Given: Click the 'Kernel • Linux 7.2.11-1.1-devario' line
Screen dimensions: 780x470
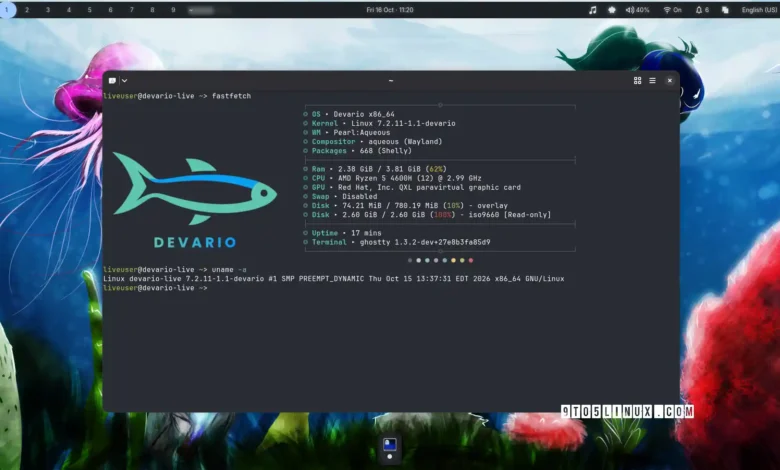Looking at the screenshot, I should click(379, 123).
